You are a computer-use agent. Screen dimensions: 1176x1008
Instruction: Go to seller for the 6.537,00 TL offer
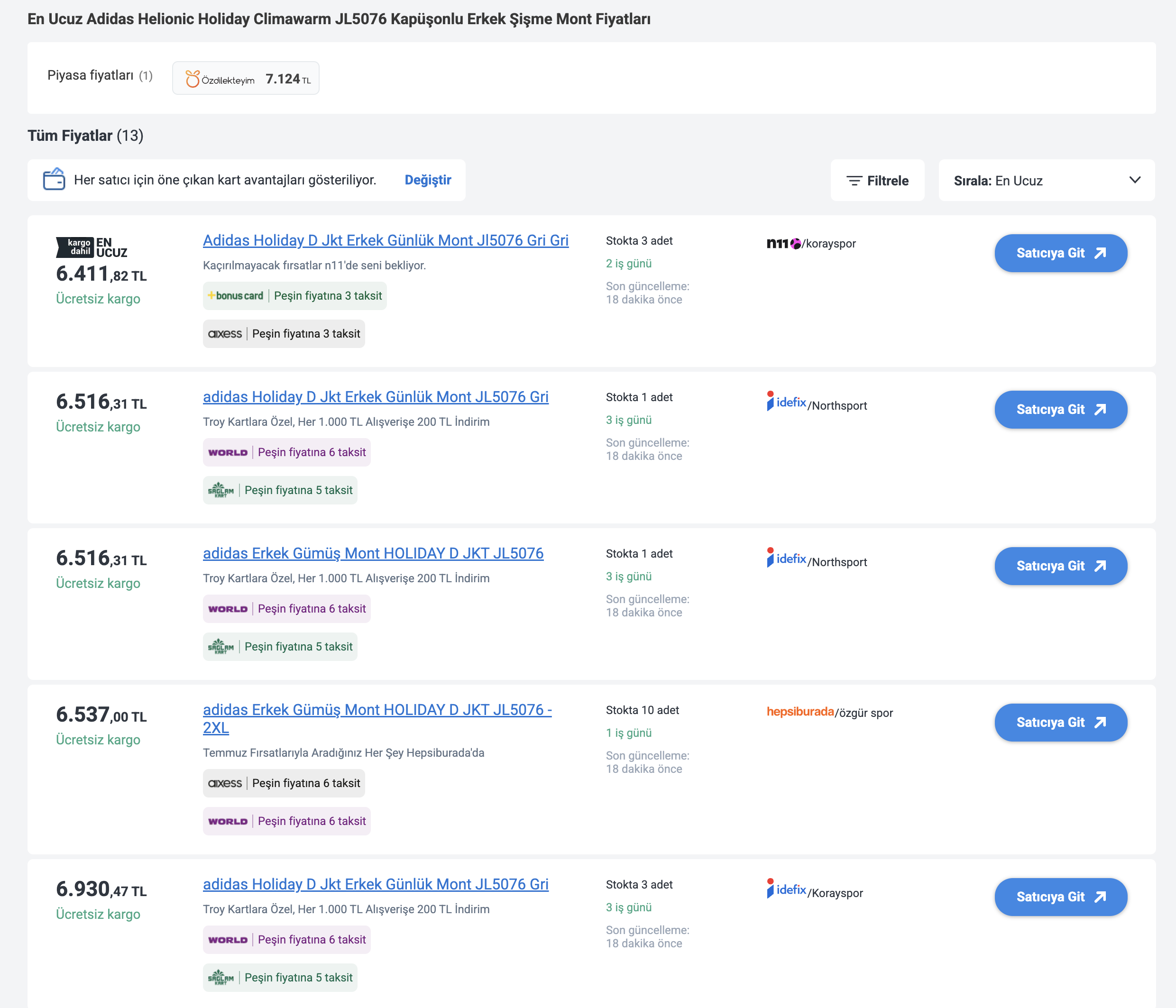tap(1060, 723)
